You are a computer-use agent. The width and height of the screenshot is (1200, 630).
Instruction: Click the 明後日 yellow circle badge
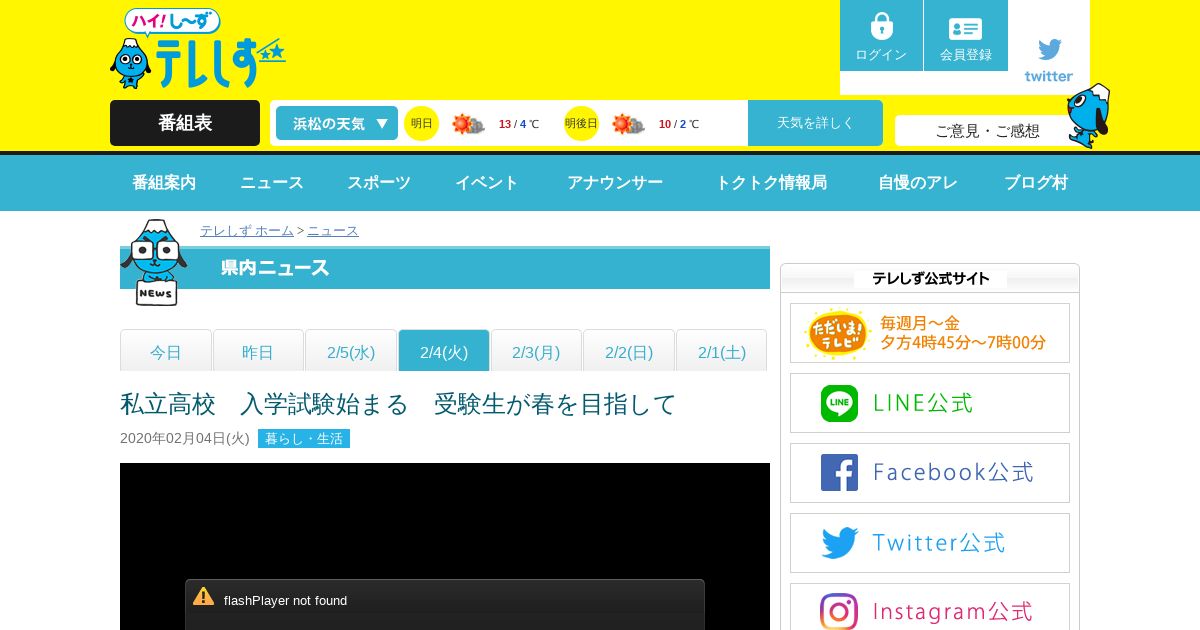(581, 123)
